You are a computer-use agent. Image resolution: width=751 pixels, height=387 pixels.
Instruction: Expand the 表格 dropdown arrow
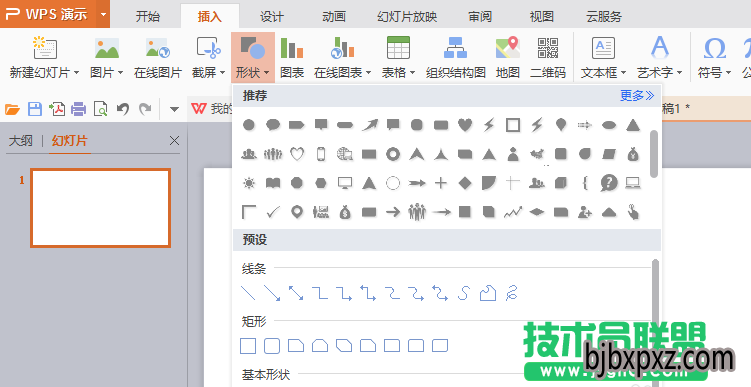(412, 73)
